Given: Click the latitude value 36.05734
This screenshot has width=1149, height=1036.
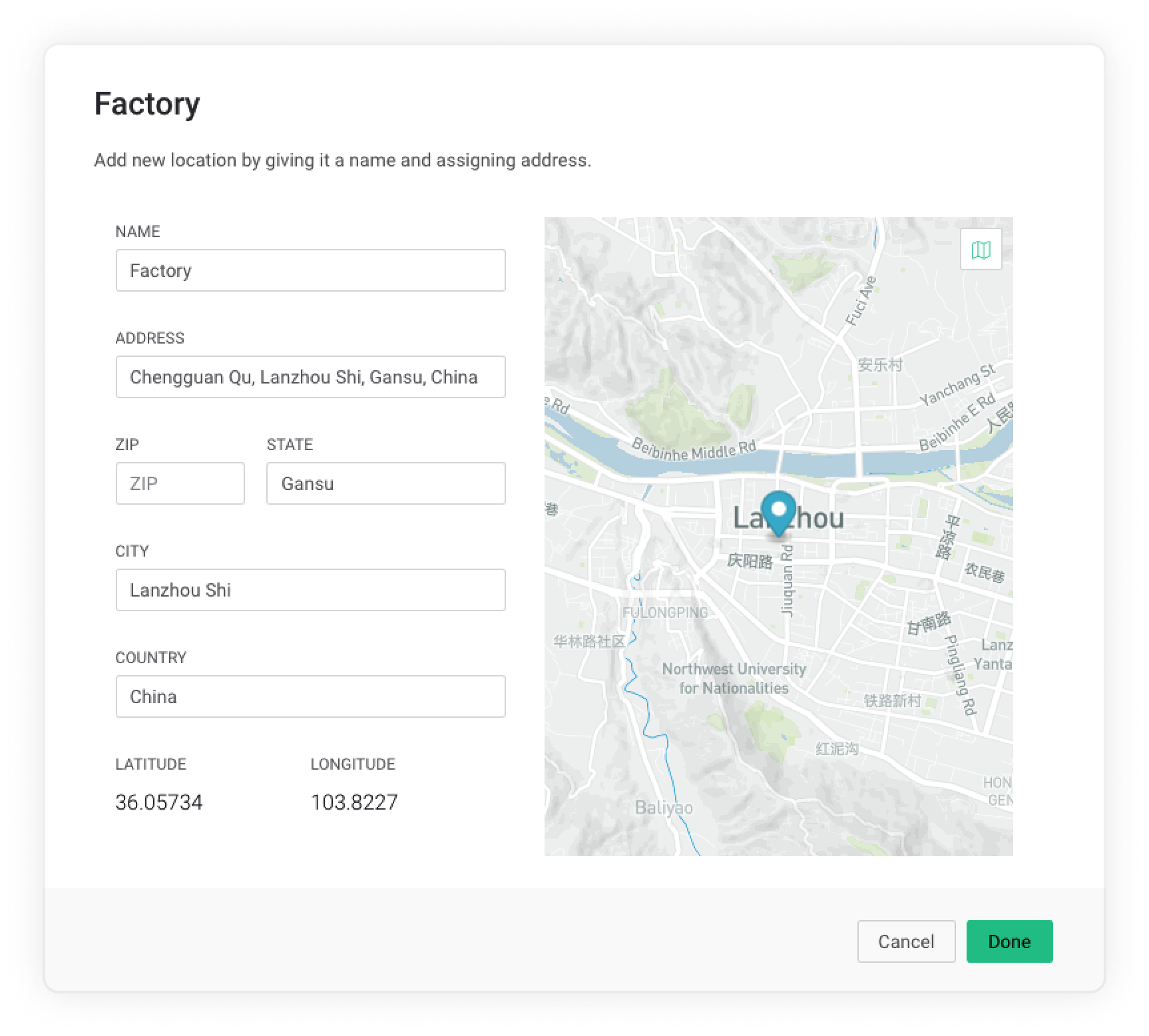Looking at the screenshot, I should tap(158, 802).
